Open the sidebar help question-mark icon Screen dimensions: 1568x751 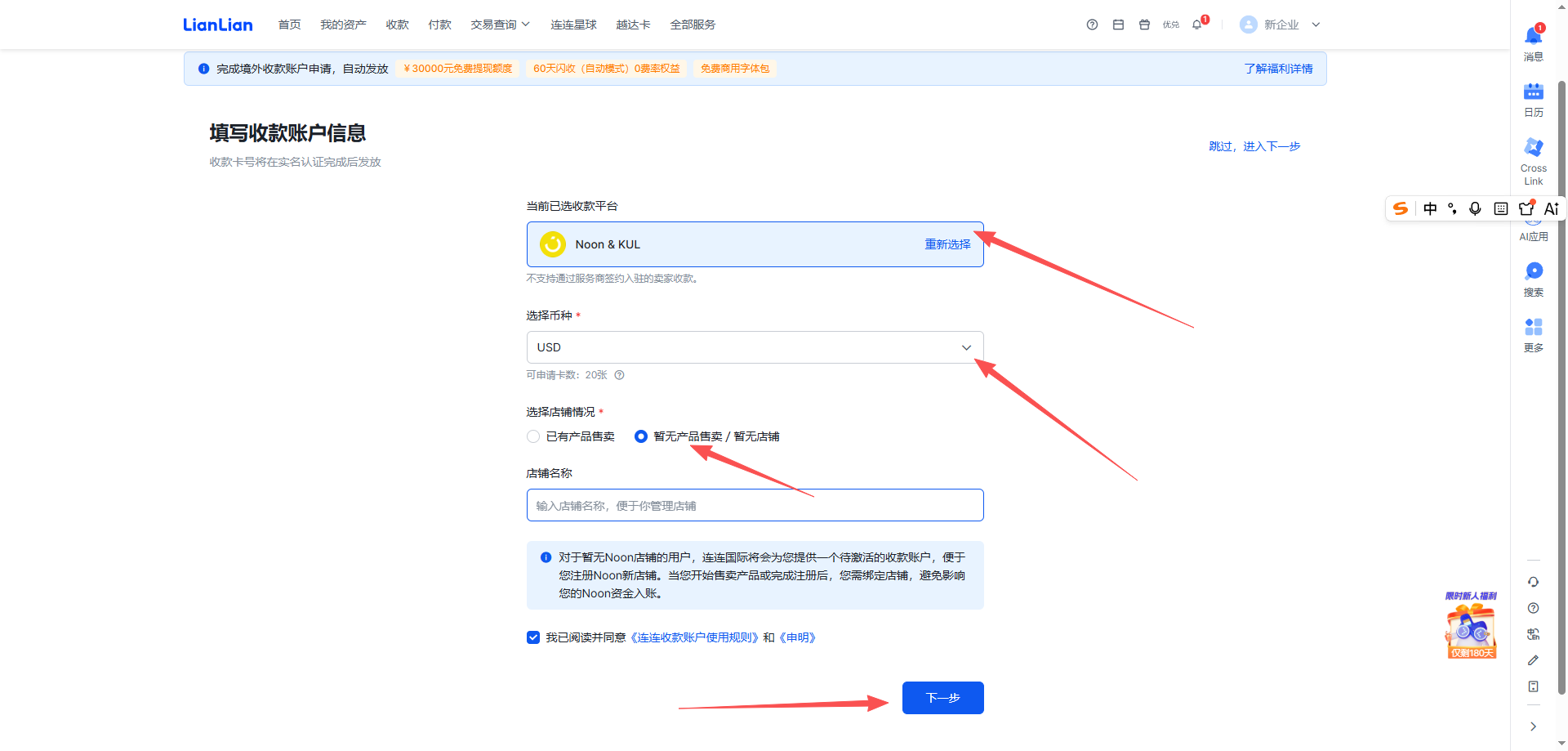[1534, 608]
